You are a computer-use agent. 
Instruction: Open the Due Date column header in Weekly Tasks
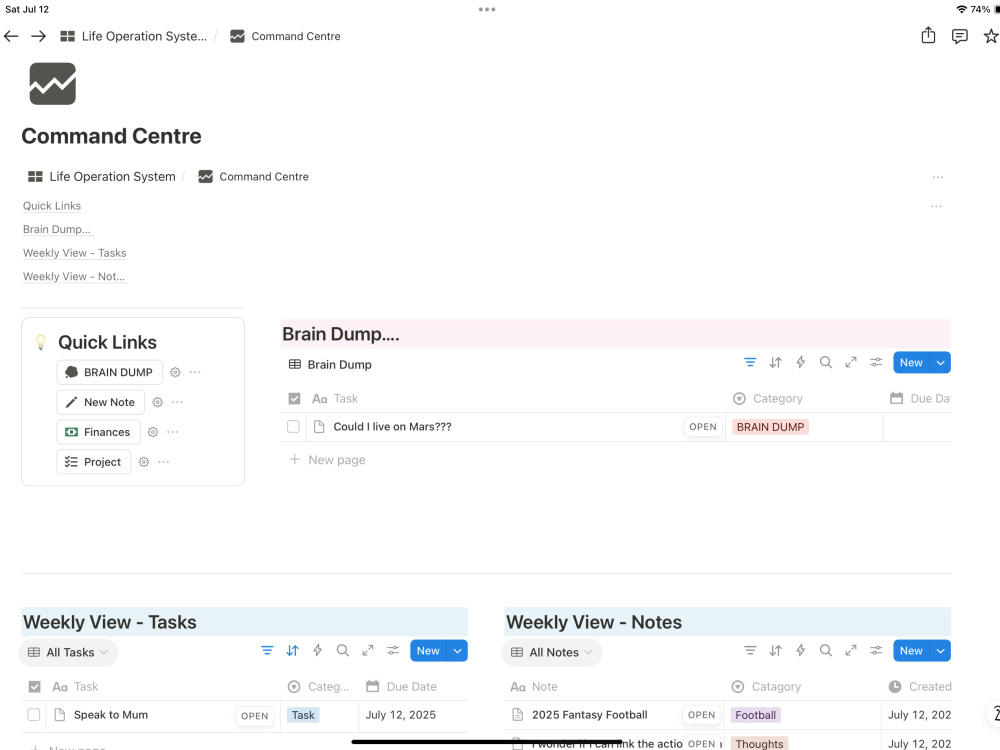point(402,687)
